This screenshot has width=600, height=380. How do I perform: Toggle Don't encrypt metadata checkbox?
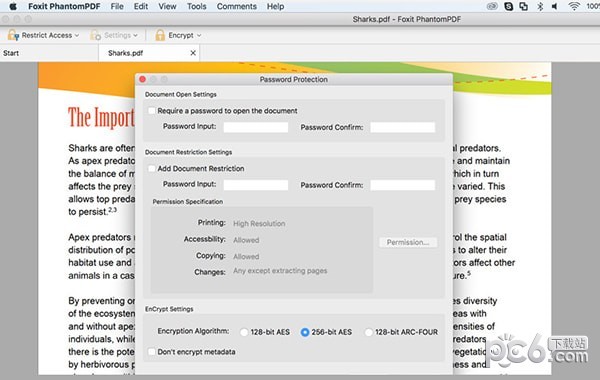[x=152, y=351]
